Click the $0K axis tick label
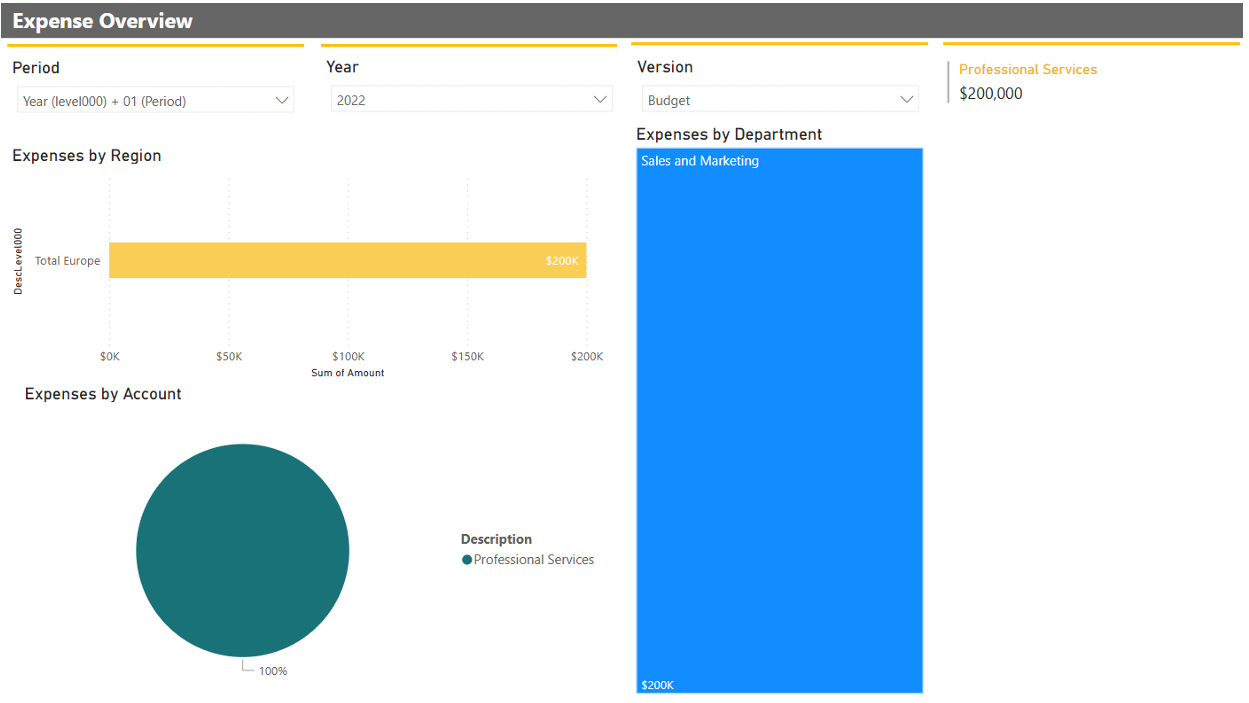 [110, 357]
